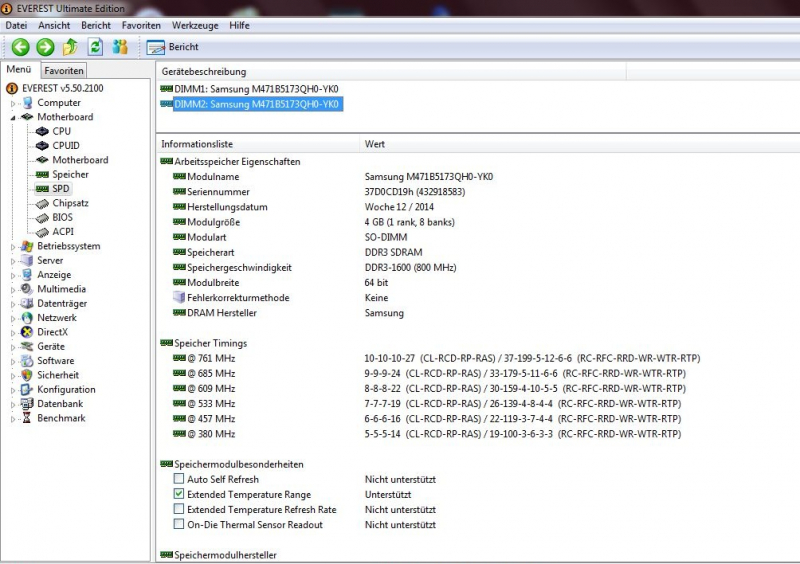The height and width of the screenshot is (564, 800).
Task: Select the DirectX tree item
Action: pos(53,332)
